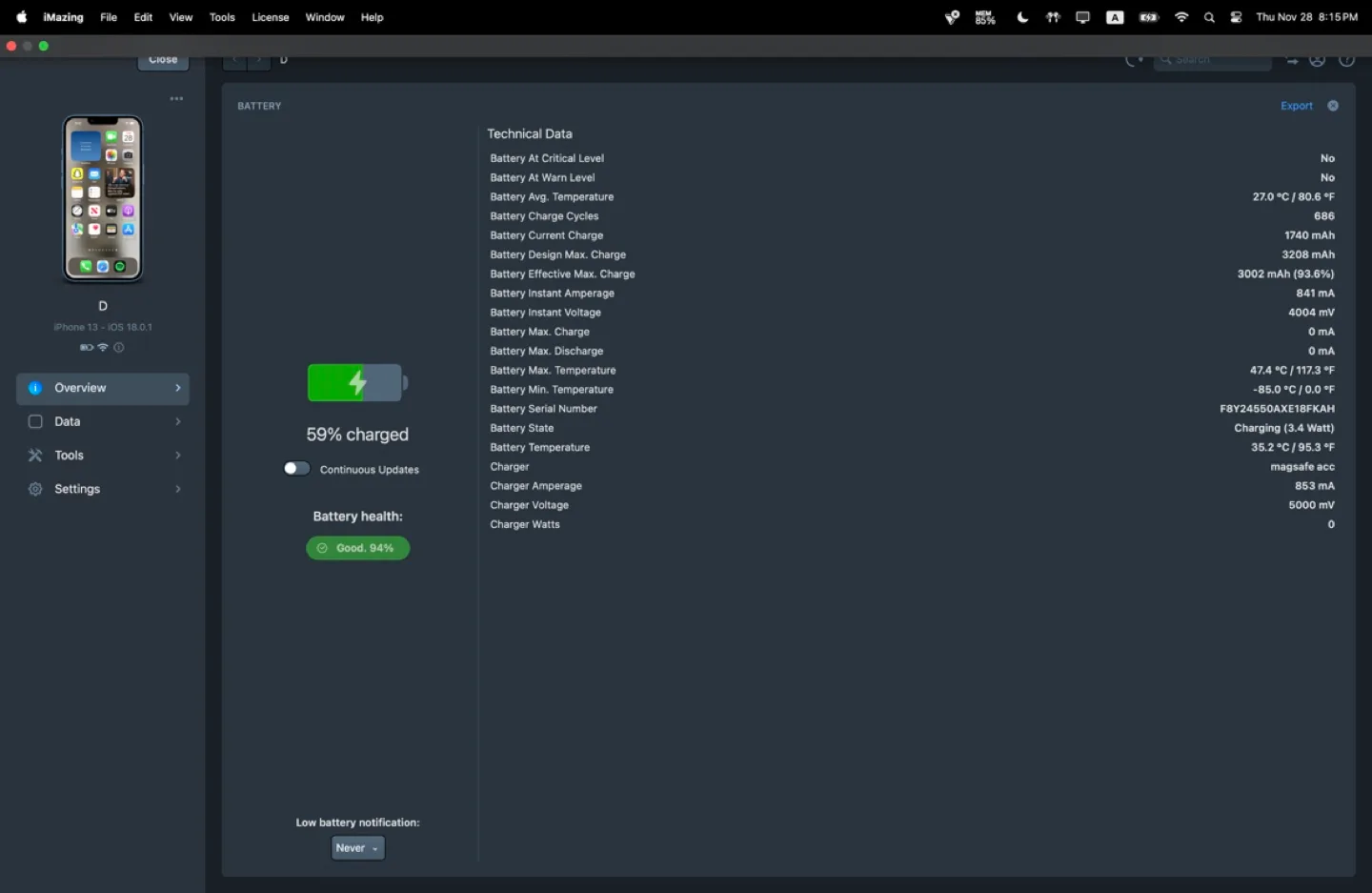The image size is (1372, 893).
Task: Close the battery panel with X icon
Action: (x=1333, y=106)
